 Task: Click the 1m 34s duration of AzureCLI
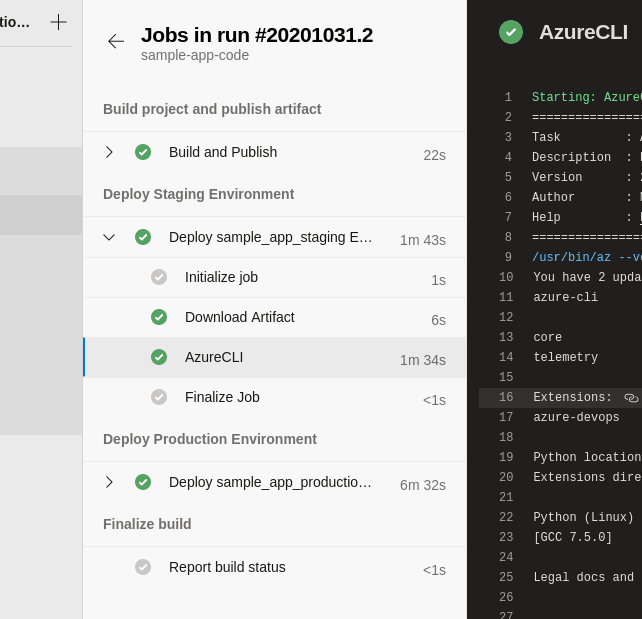(x=423, y=360)
